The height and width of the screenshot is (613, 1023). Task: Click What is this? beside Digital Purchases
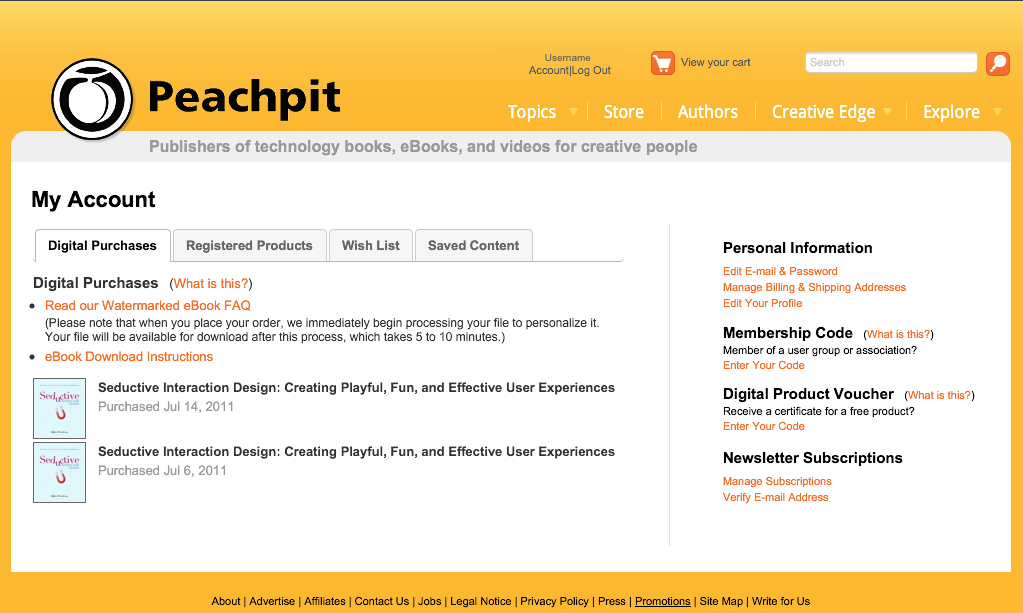point(211,284)
